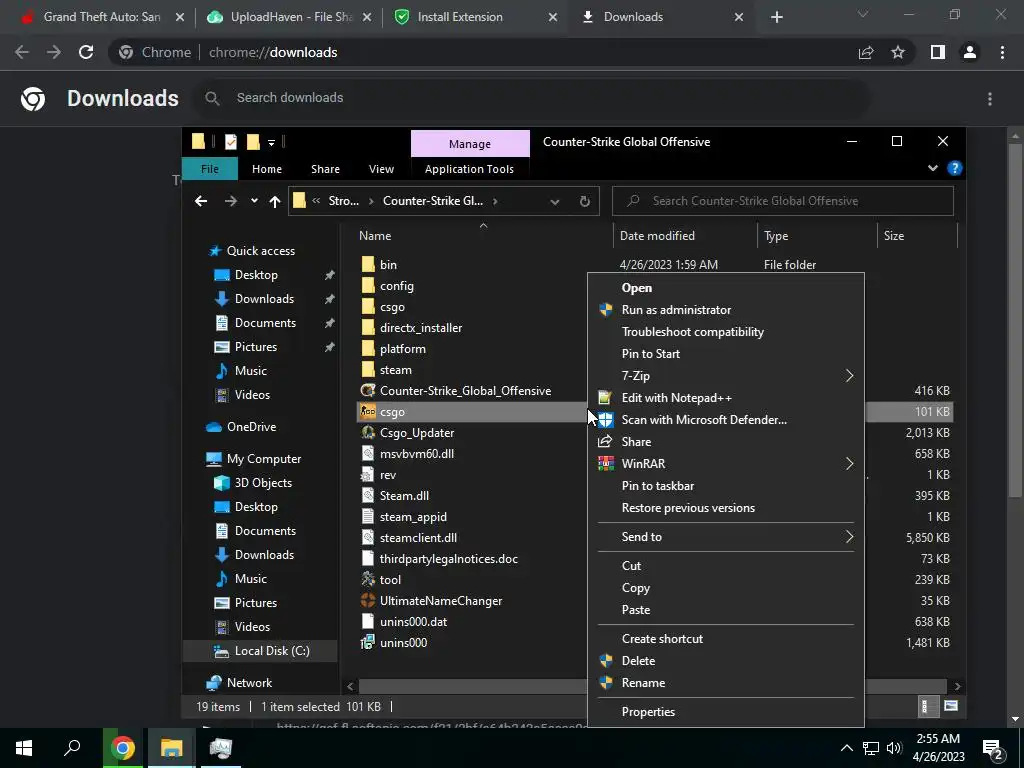1024x768 pixels.
Task: Open Properties from the context menu
Action: coord(648,712)
